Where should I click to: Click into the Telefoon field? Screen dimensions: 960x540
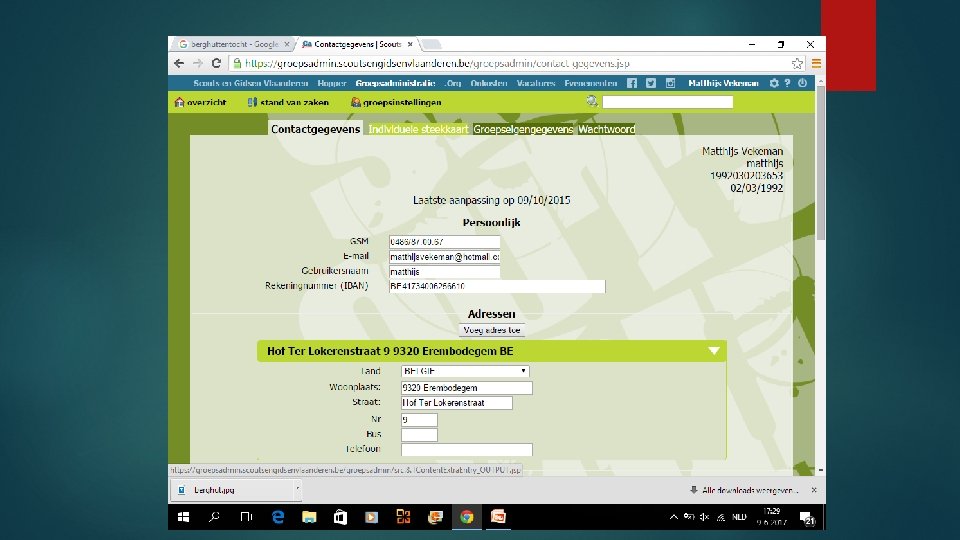point(467,449)
